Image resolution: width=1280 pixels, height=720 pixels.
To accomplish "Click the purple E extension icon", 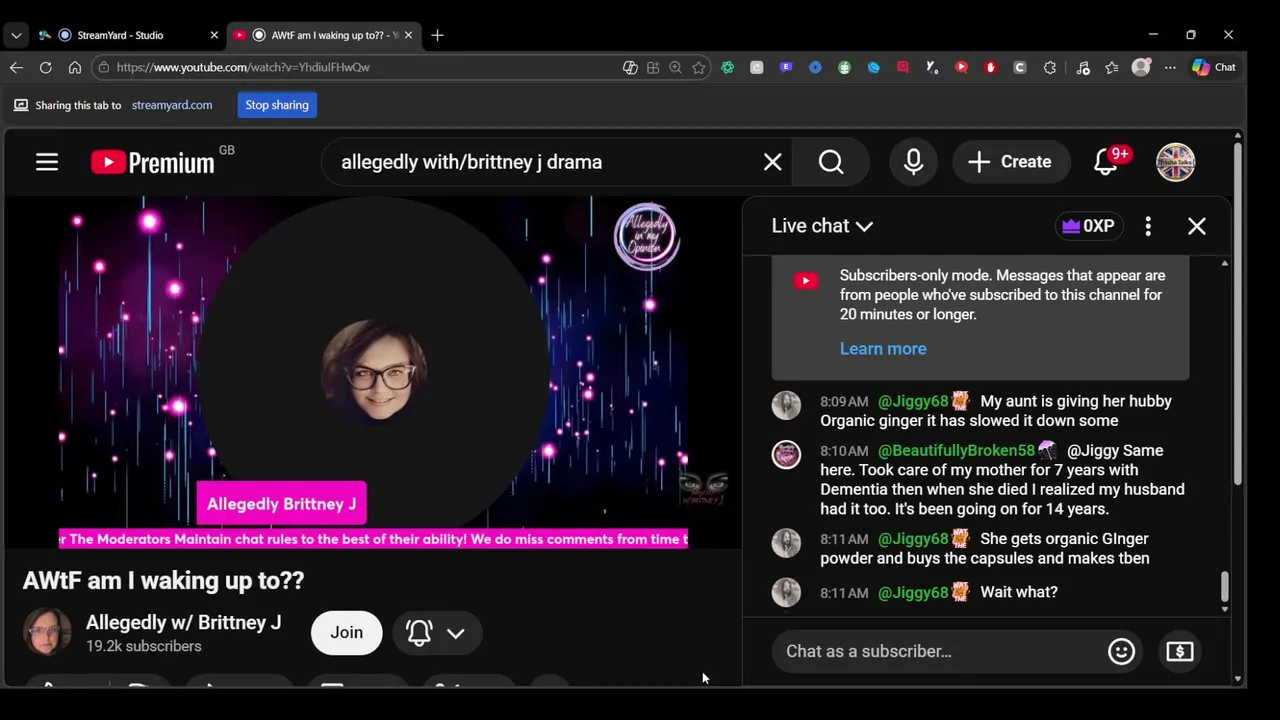I will (x=786, y=67).
